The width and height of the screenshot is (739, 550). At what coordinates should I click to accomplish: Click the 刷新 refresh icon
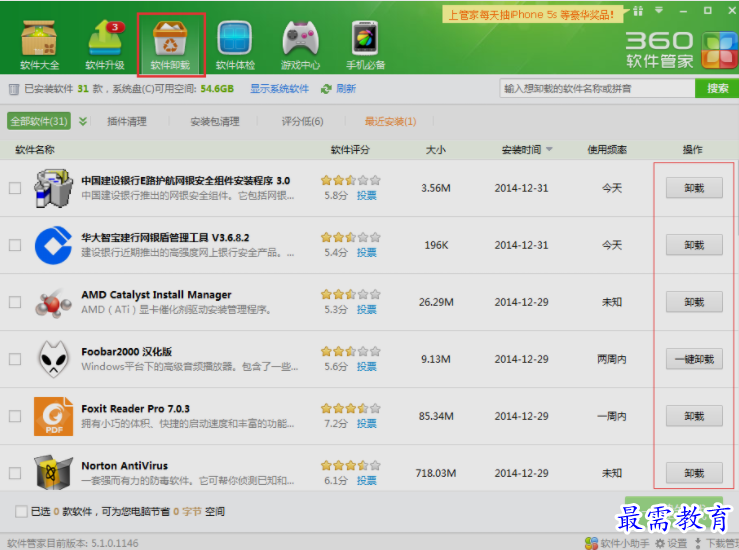[327, 89]
